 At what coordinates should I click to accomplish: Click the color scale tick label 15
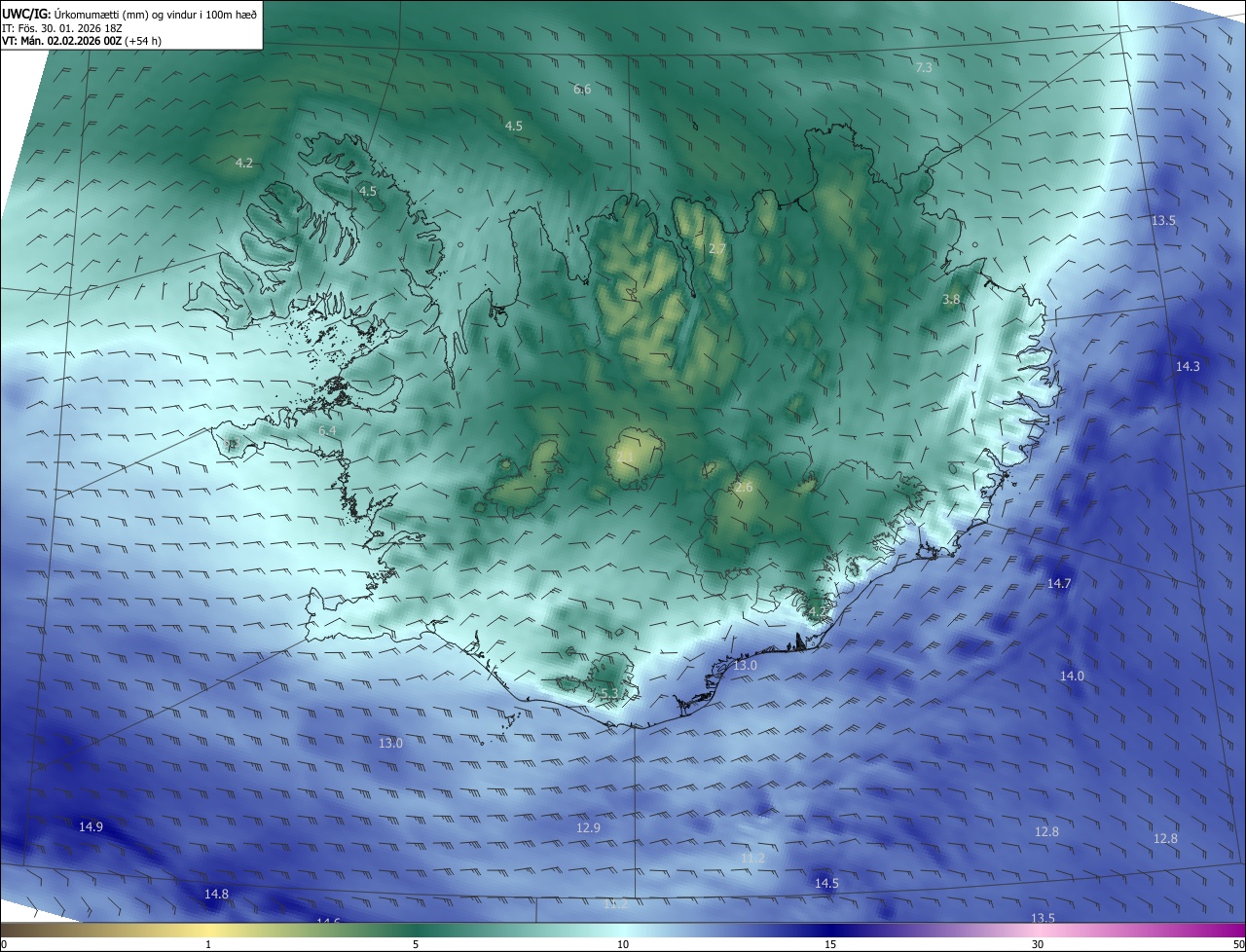tap(830, 944)
